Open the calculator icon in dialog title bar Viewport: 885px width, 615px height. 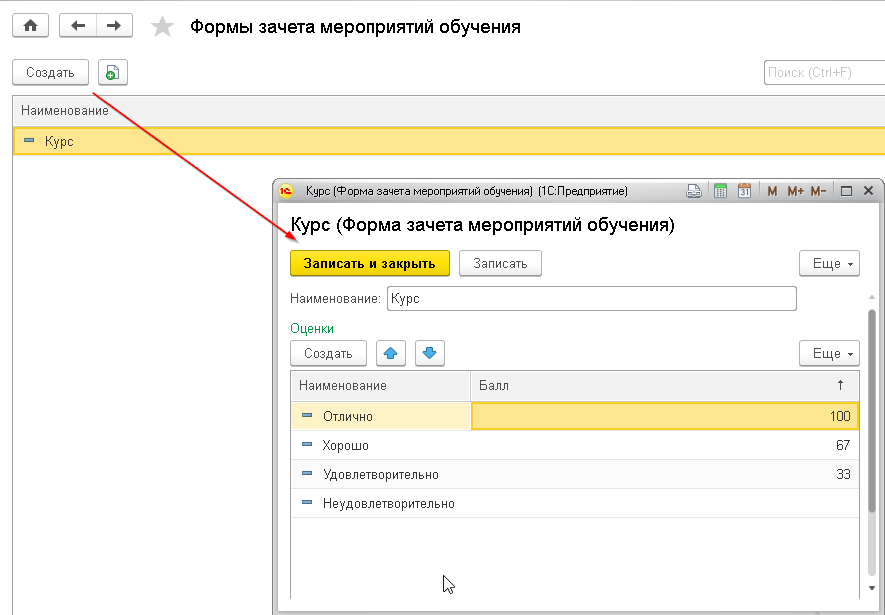tap(720, 191)
